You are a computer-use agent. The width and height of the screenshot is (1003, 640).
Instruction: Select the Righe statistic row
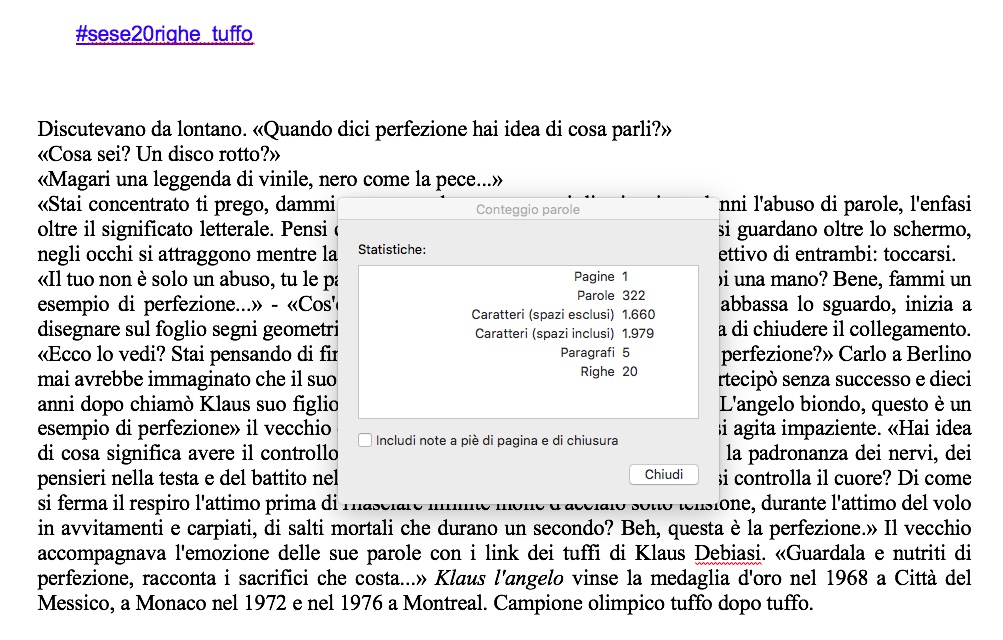[x=527, y=372]
